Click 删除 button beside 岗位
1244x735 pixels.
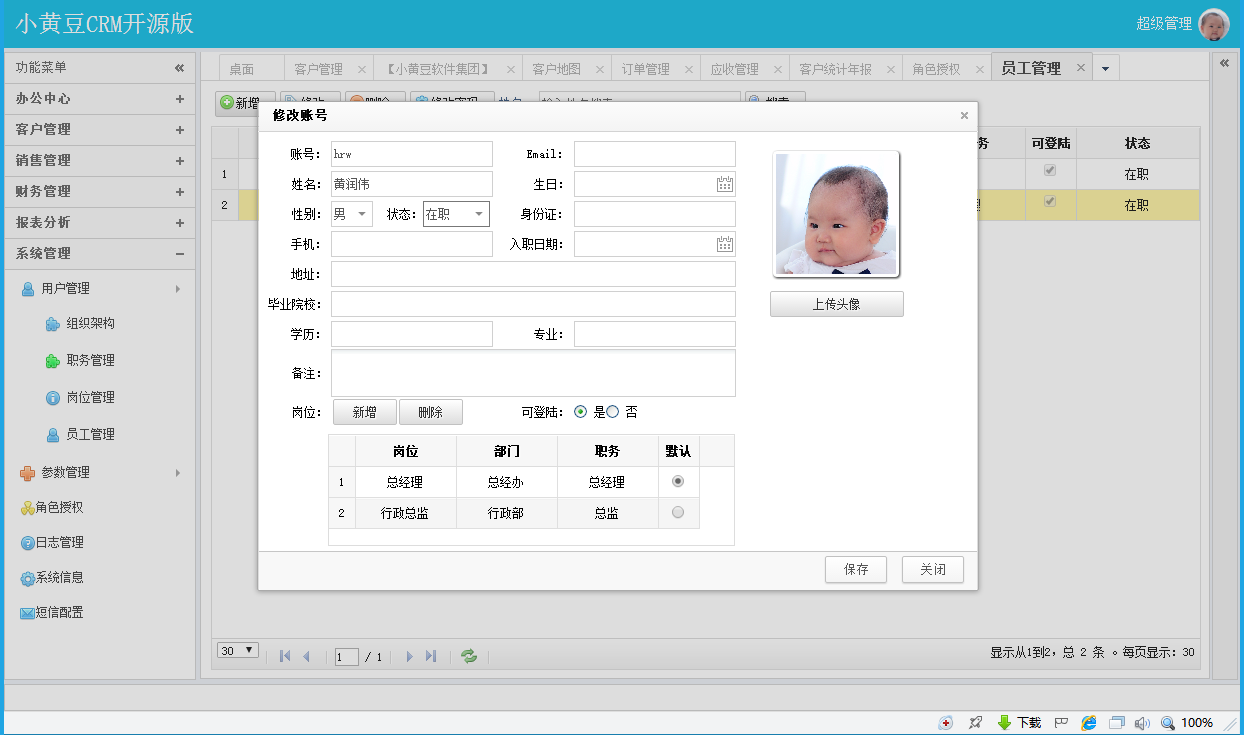pos(431,412)
